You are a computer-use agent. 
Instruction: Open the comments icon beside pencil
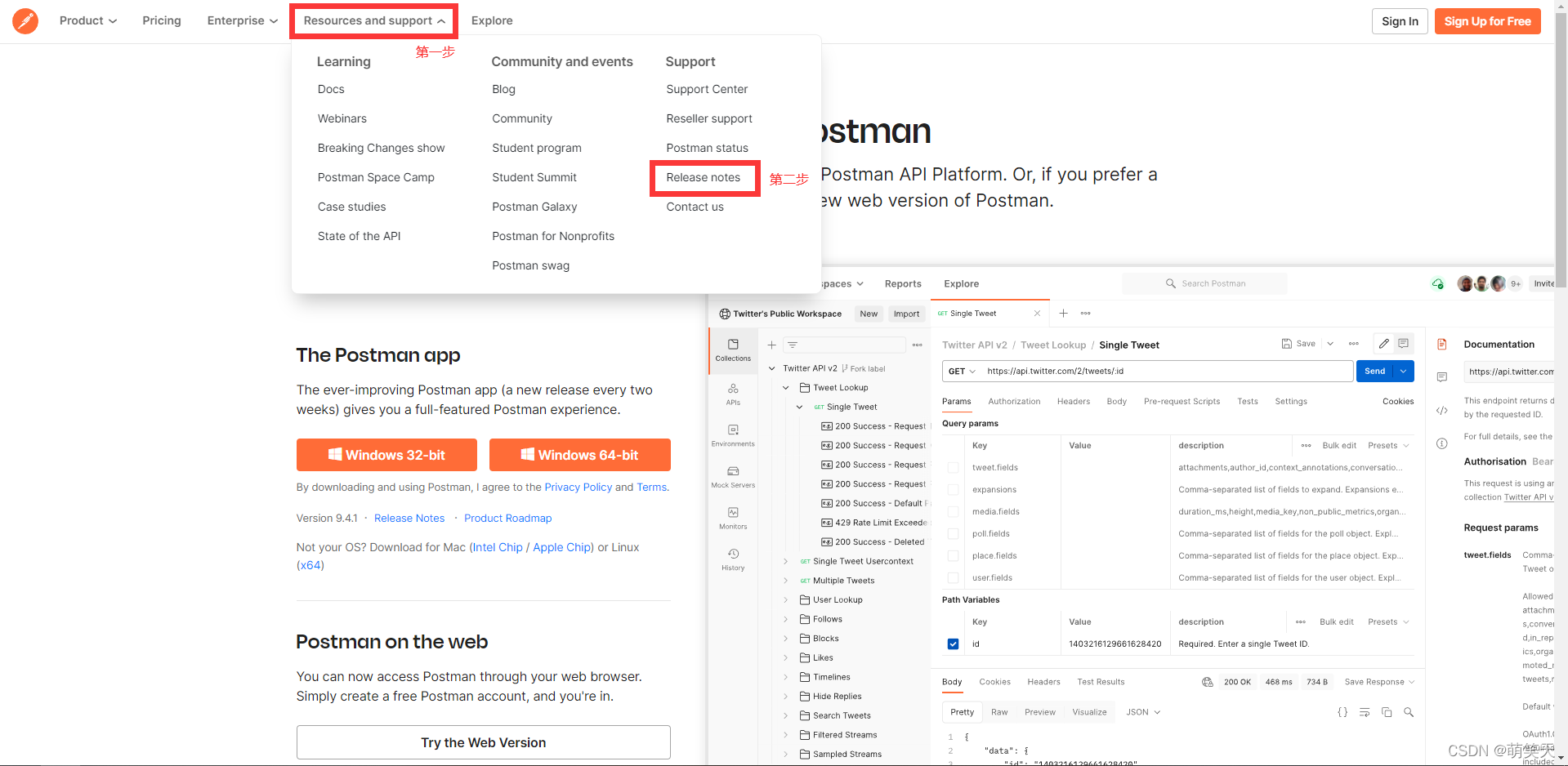coord(1403,344)
